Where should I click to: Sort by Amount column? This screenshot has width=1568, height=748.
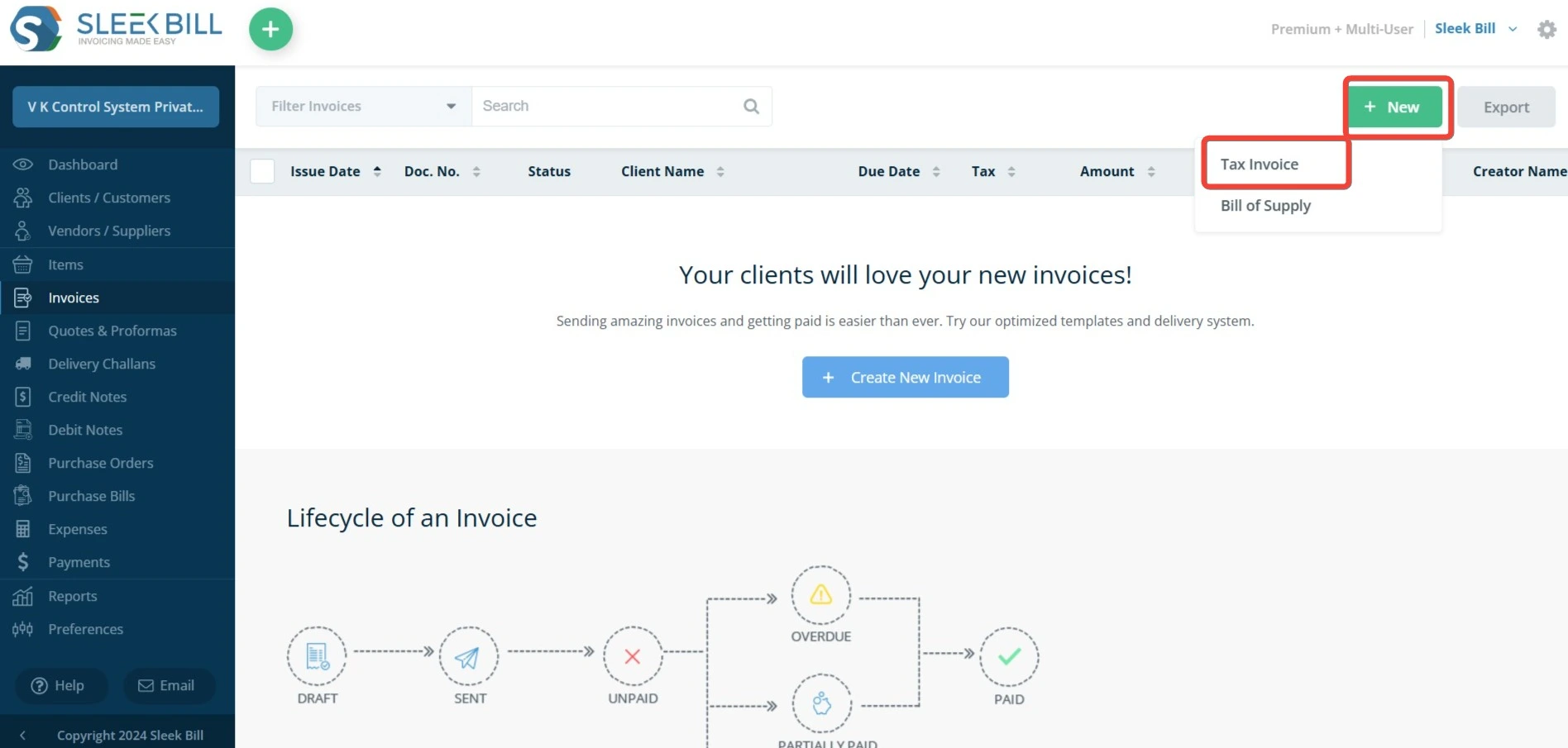click(x=1117, y=171)
